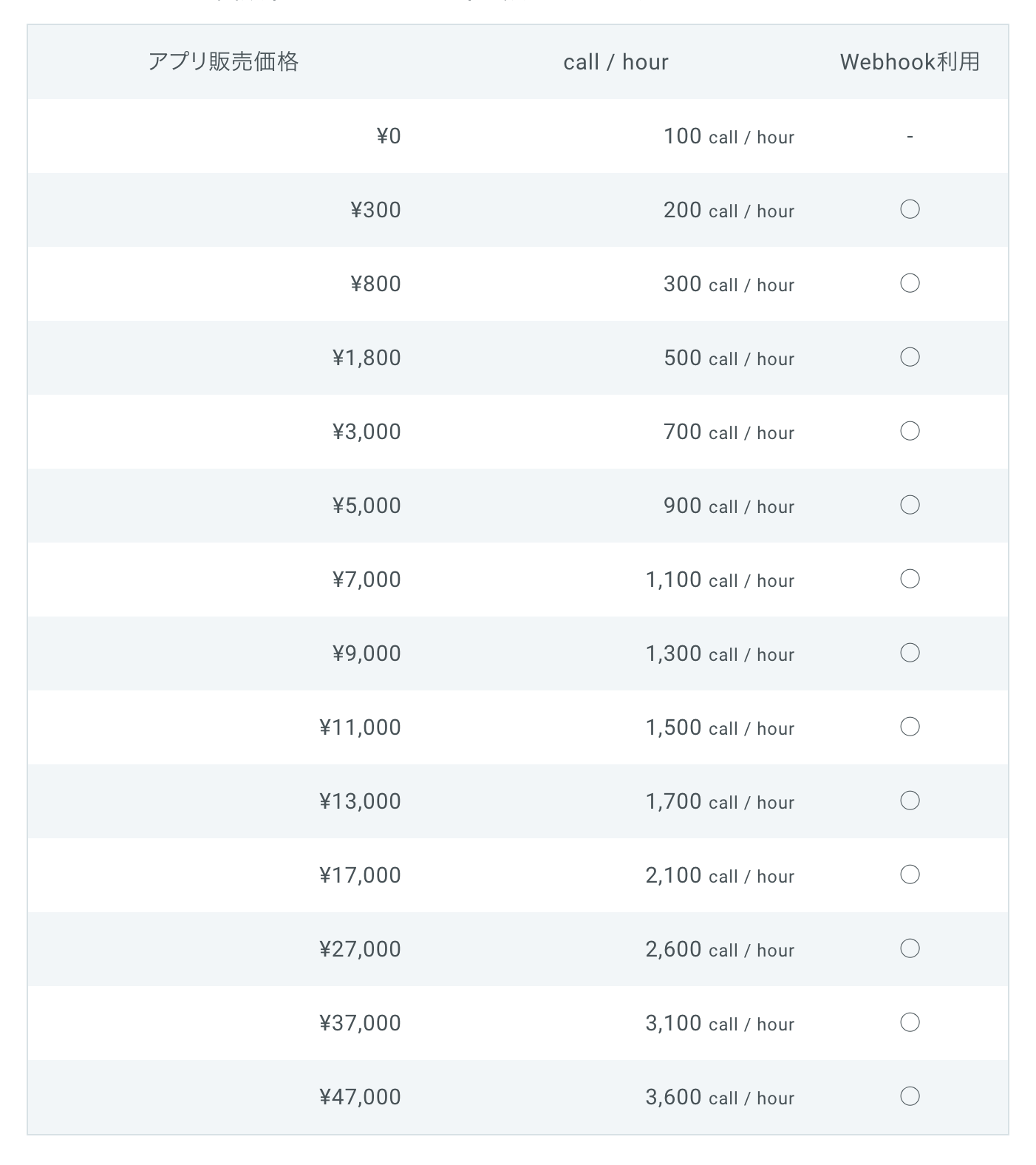
Task: Click the Webhook dash in ¥0 row
Action: coord(910,137)
